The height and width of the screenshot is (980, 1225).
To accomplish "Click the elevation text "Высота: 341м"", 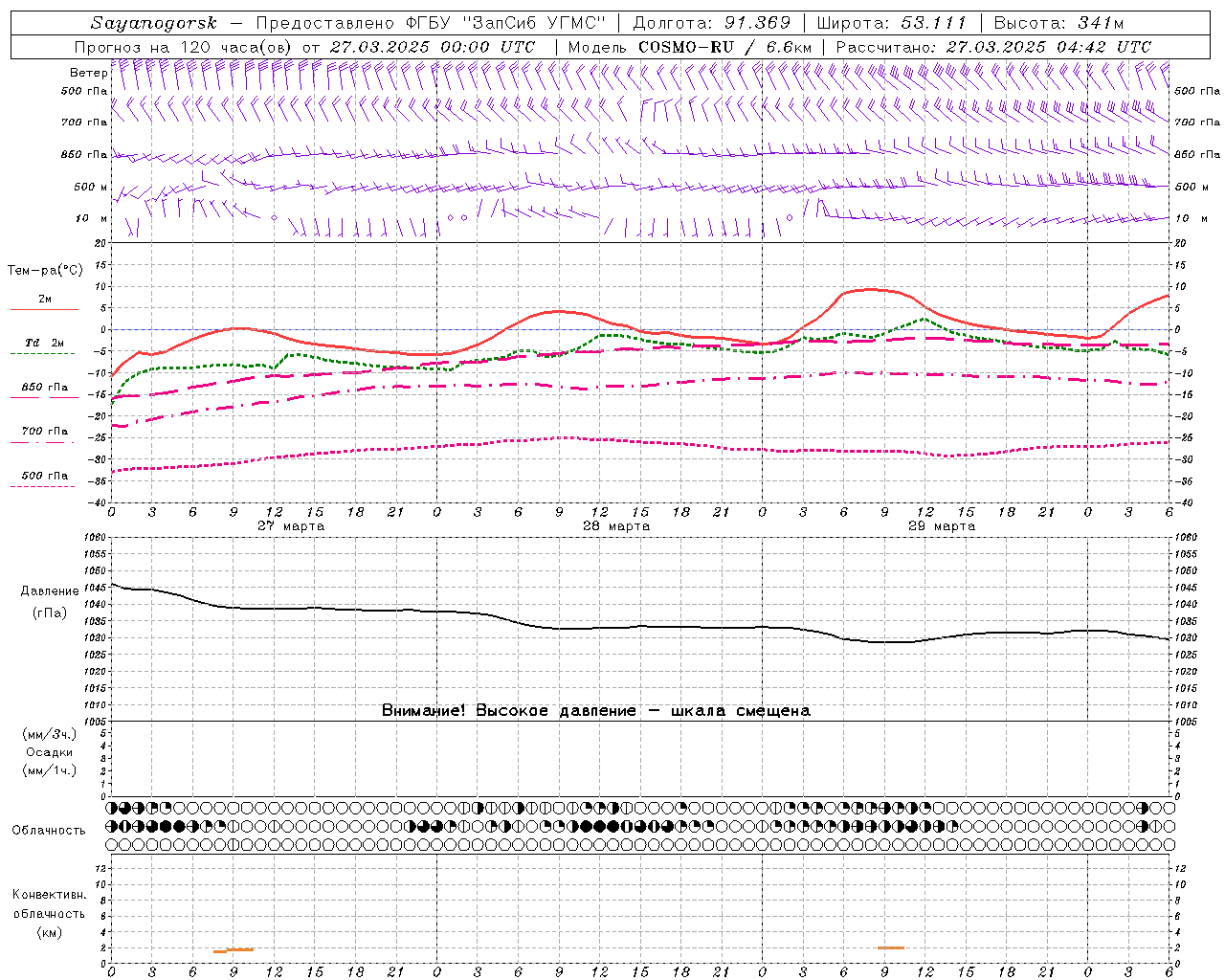I will tap(1058, 23).
